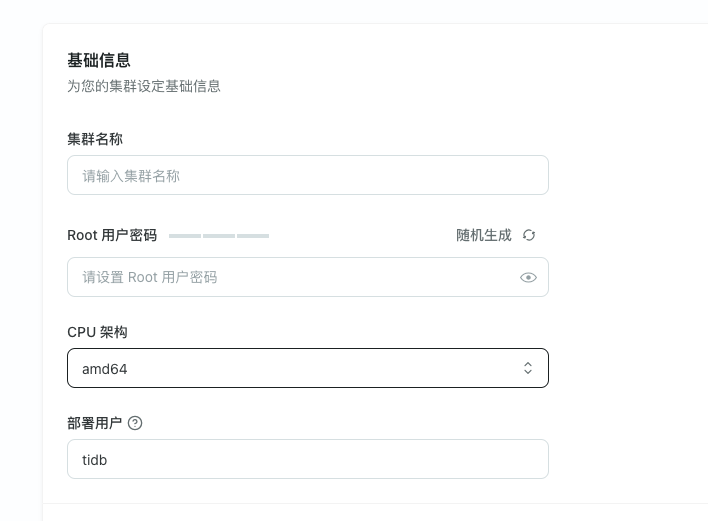Click the first password strength bar segment
708x521 pixels.
[x=185, y=236]
